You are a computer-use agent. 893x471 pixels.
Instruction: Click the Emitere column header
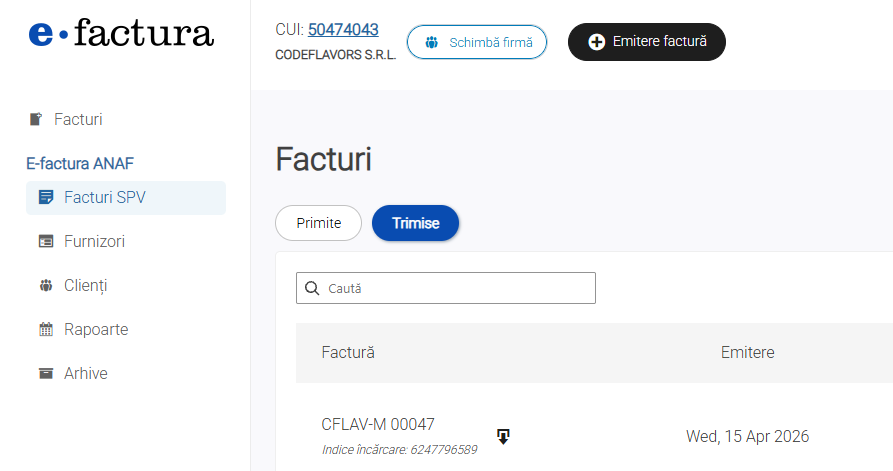[747, 352]
